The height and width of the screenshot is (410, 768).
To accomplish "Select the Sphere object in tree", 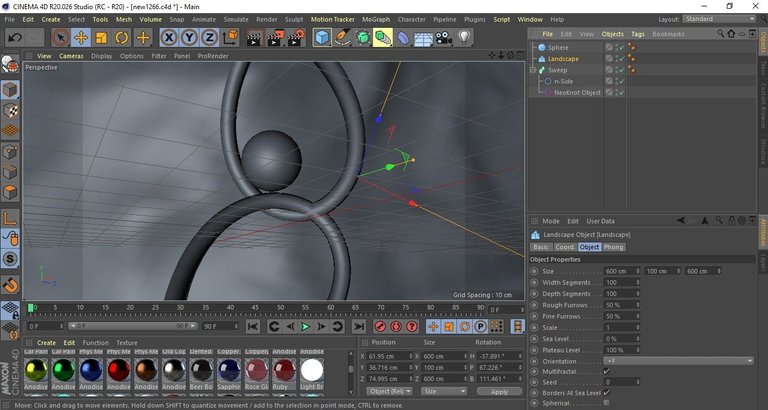I will click(x=558, y=48).
